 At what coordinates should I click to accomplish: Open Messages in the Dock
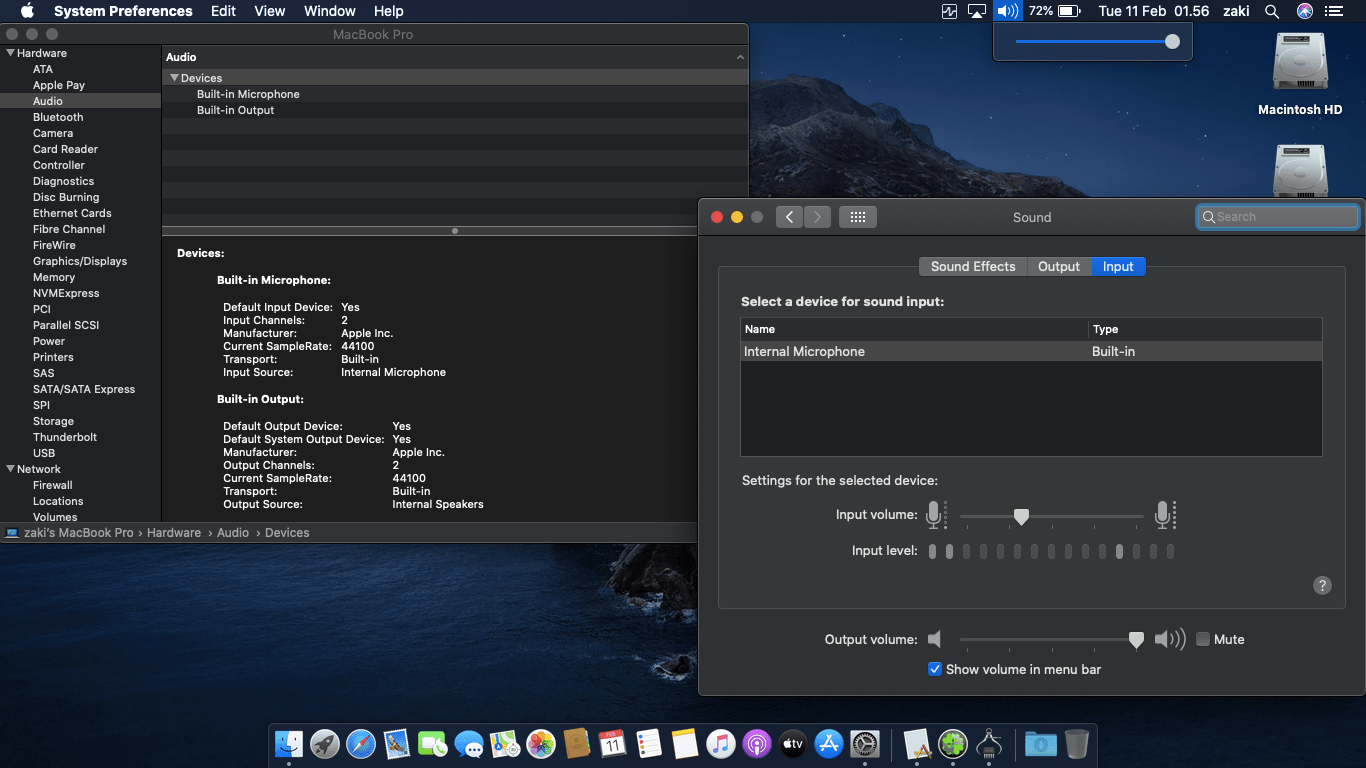tap(469, 744)
